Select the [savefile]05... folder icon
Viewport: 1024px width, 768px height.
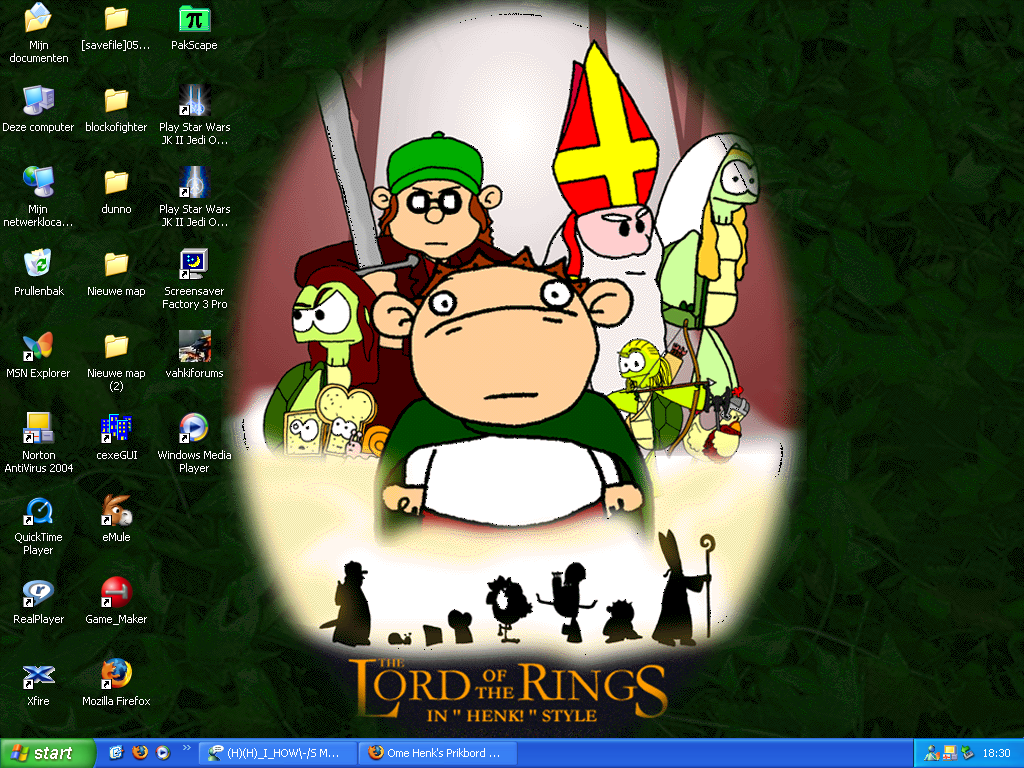116,27
